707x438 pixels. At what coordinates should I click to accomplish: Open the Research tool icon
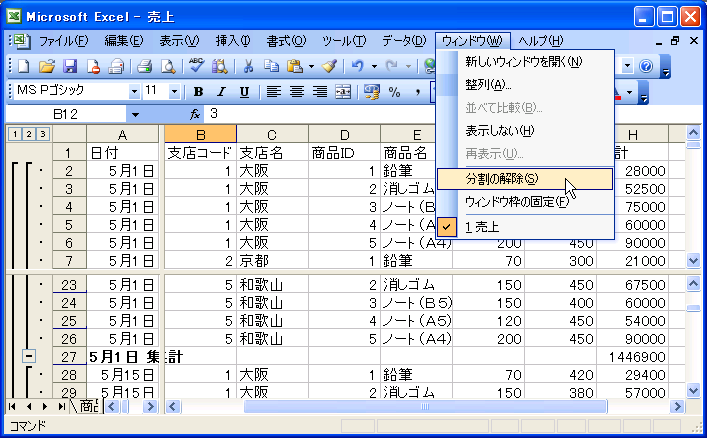tap(220, 66)
